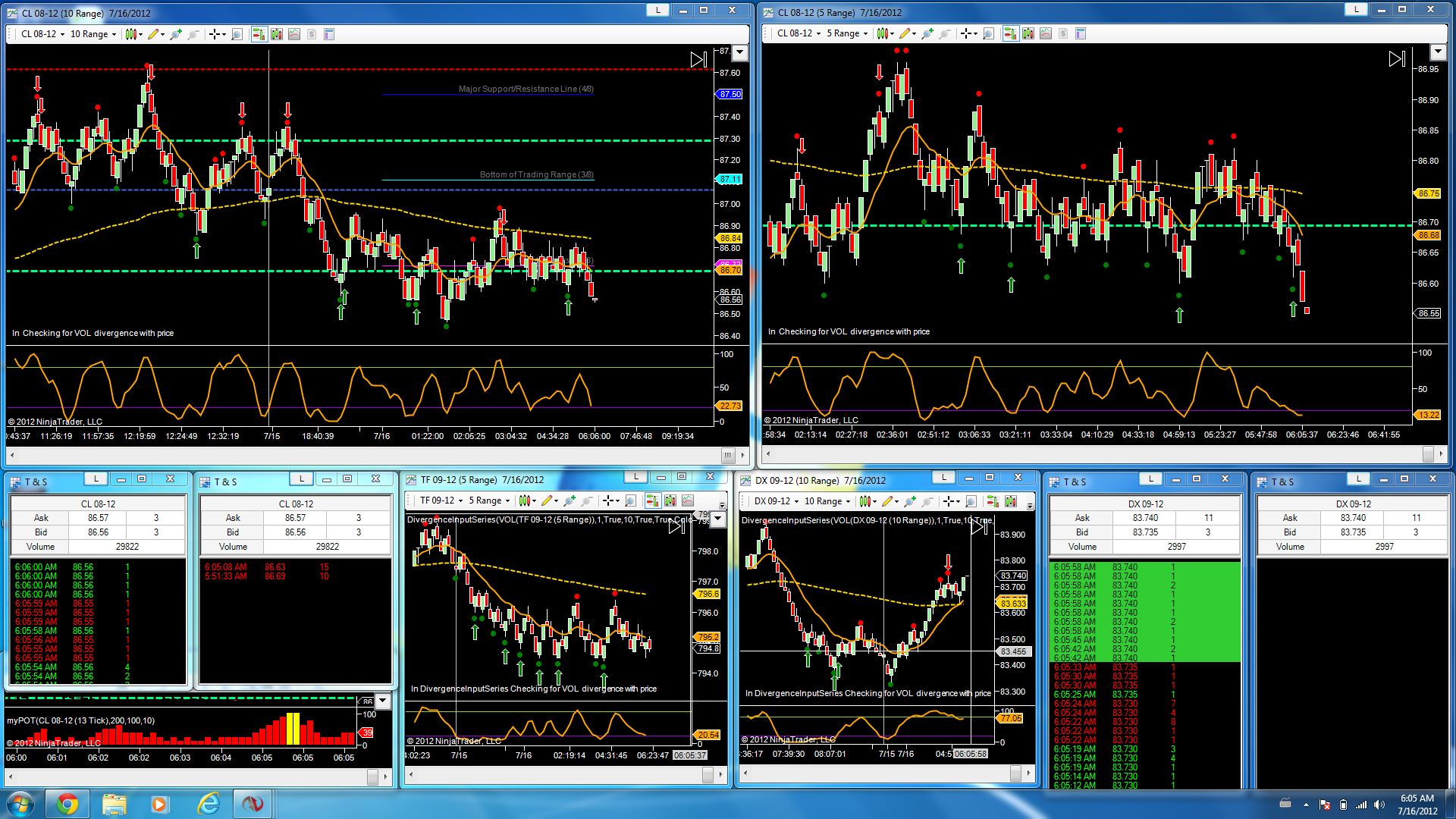Open chart Properties in CL 10 Range chart
The height and width of the screenshot is (819, 1456).
[329, 34]
